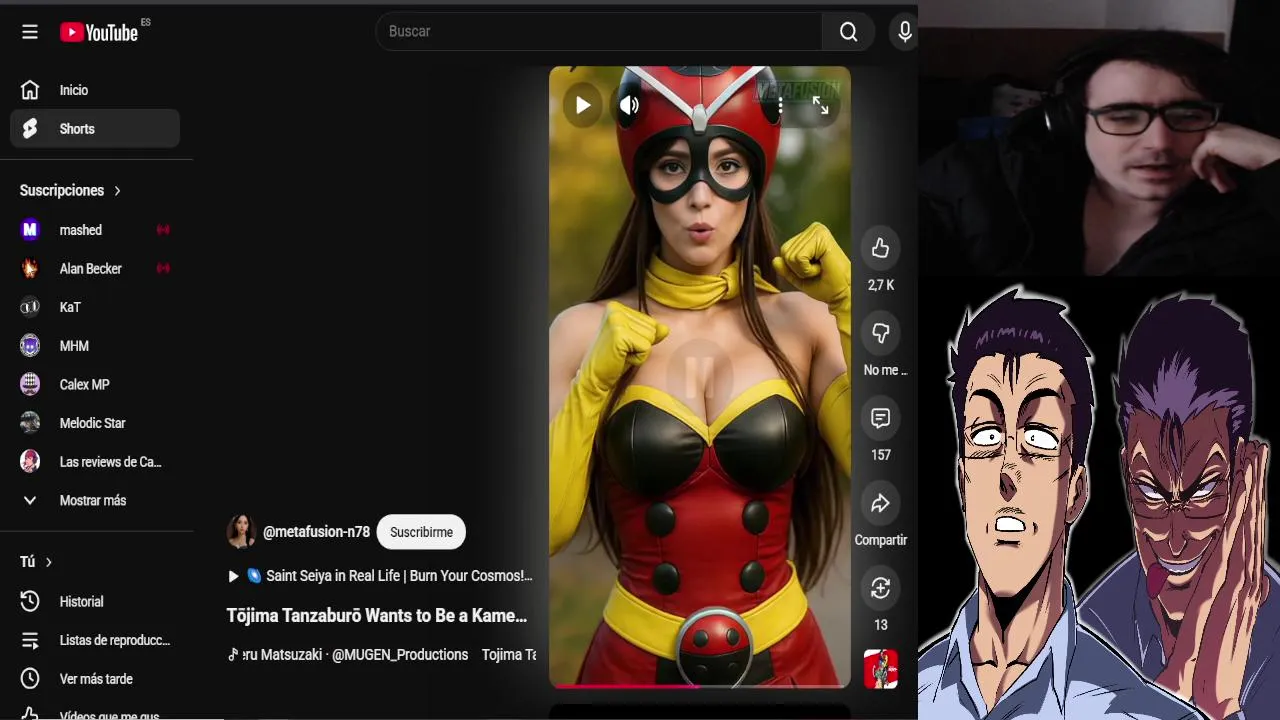The width and height of the screenshot is (1280, 720).
Task: Click KaT channel avatar icon
Action: pyautogui.click(x=30, y=307)
